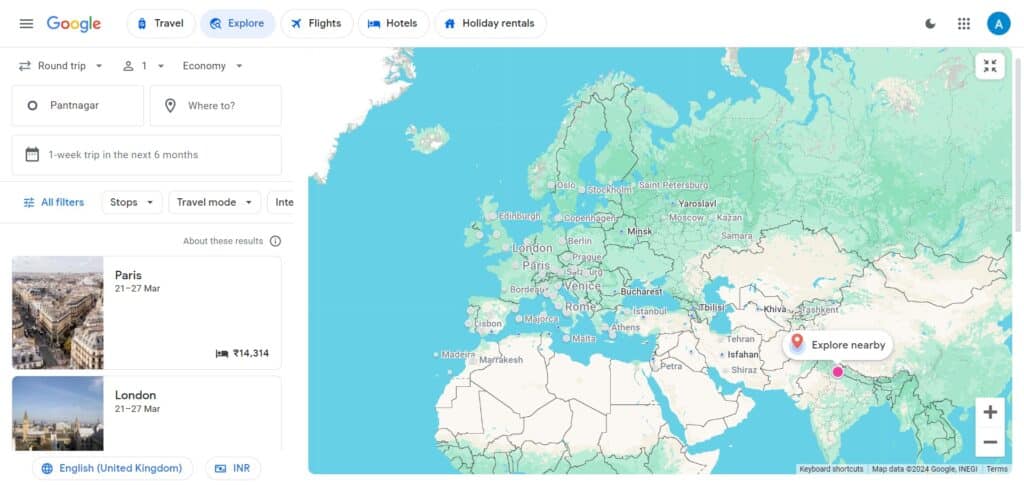Click the pink origin marker on map
This screenshot has width=1024, height=486.
(838, 372)
